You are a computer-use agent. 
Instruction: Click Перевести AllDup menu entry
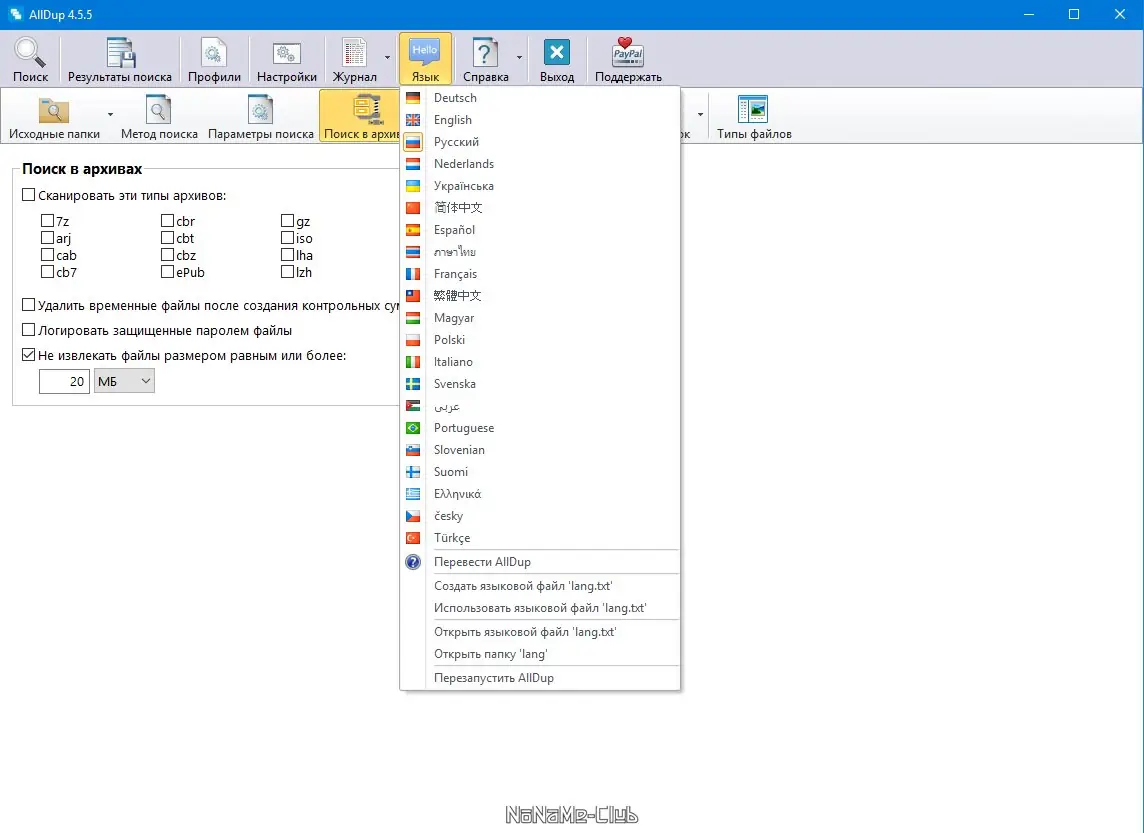(x=482, y=562)
